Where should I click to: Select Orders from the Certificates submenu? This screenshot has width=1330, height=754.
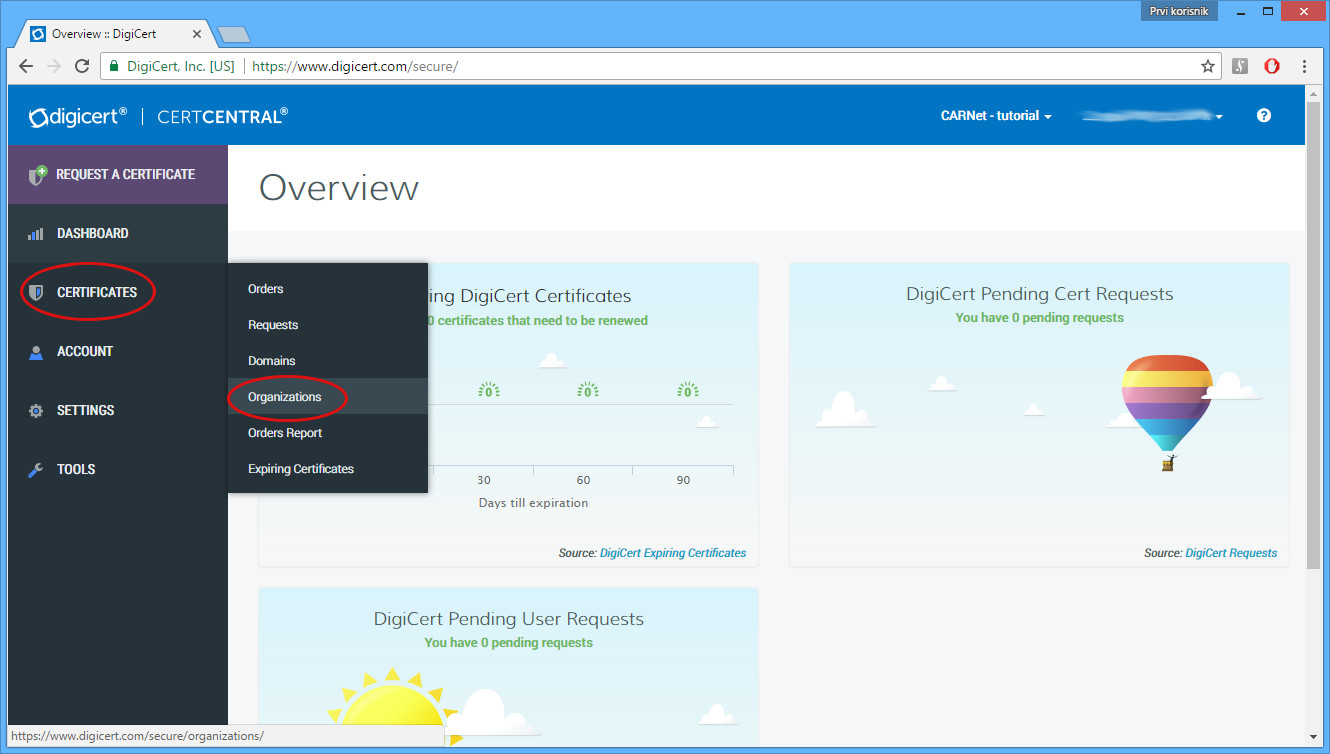click(328, 289)
